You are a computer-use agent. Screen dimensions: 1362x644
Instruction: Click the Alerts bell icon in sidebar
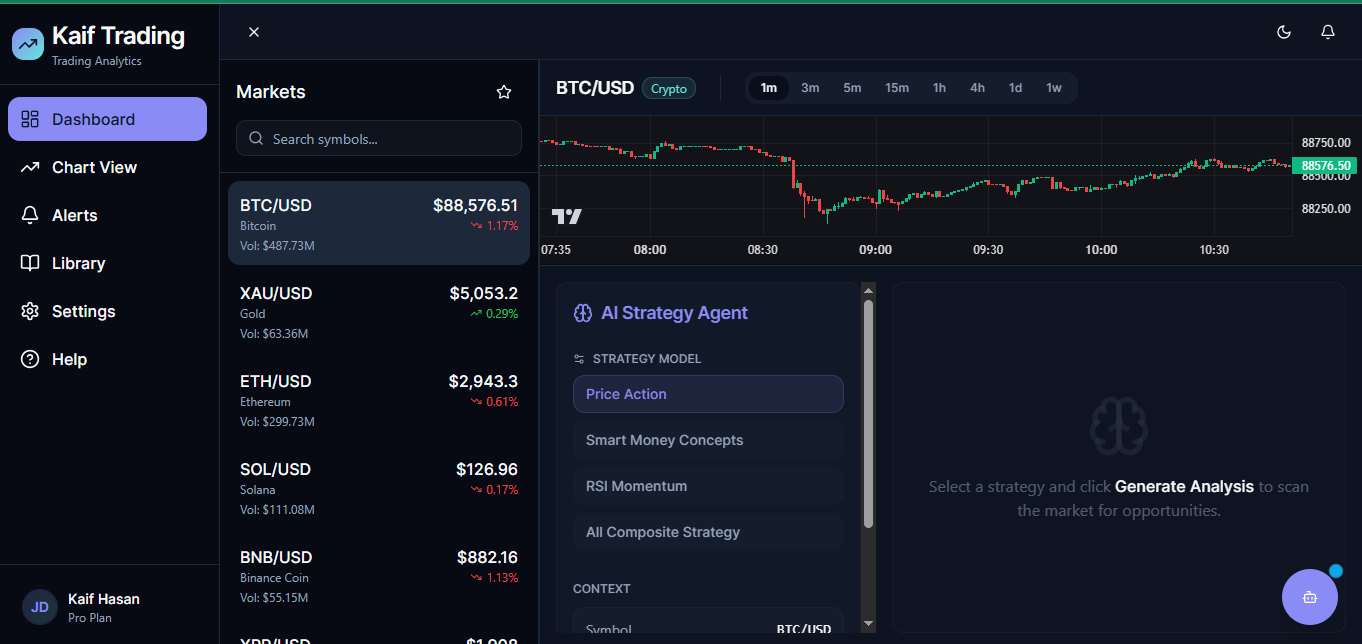pyautogui.click(x=30, y=215)
